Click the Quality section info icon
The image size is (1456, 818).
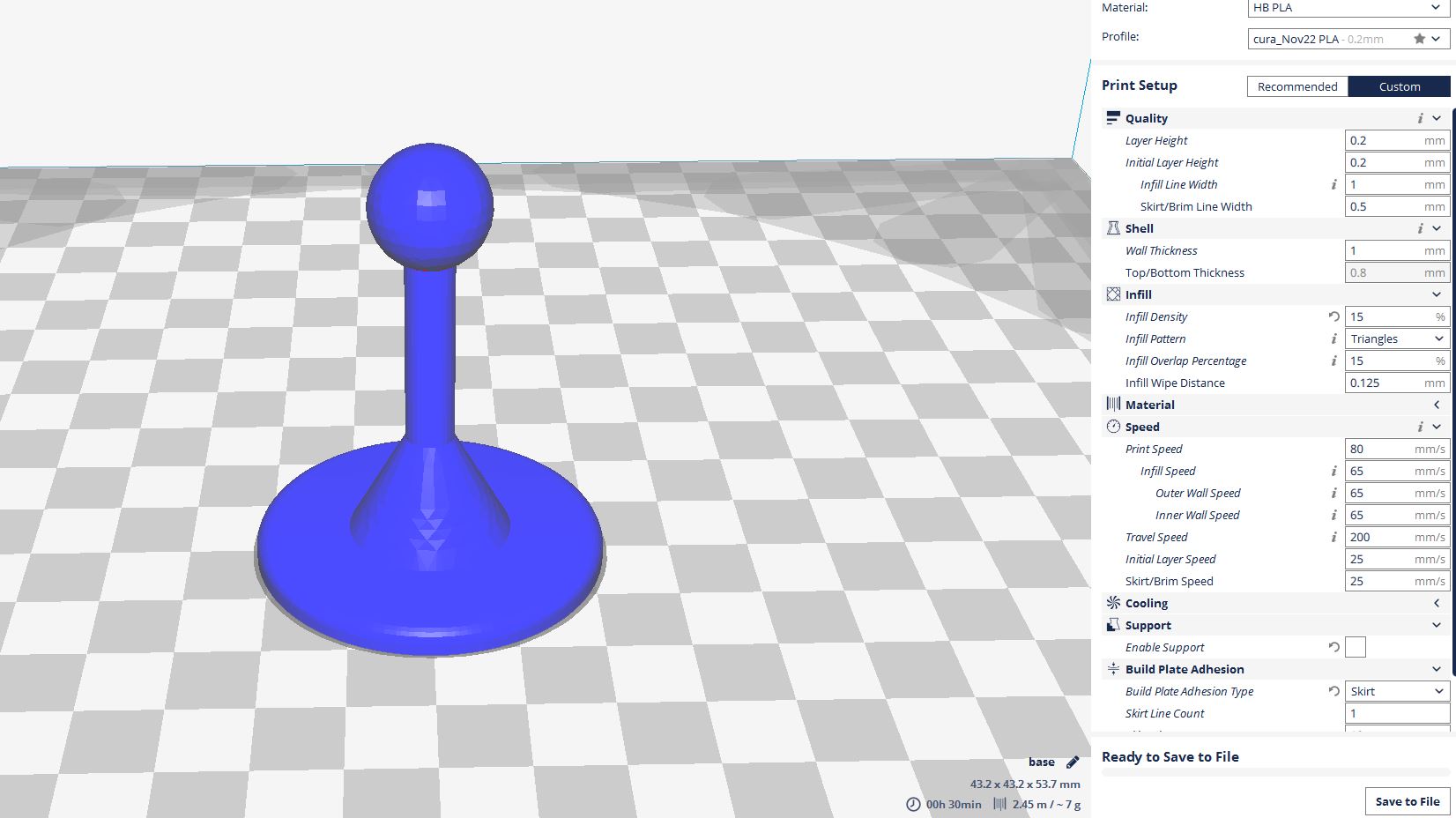point(1420,118)
